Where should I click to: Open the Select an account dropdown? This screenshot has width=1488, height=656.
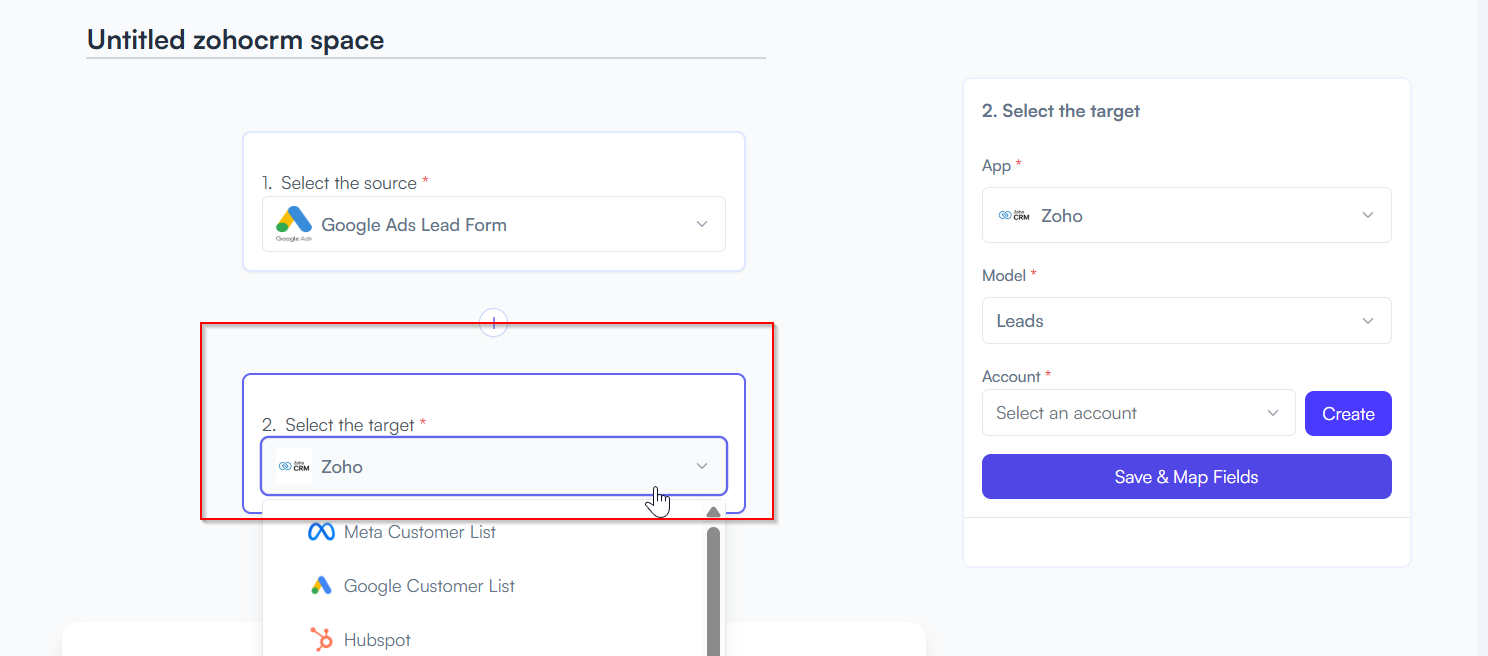[1139, 413]
